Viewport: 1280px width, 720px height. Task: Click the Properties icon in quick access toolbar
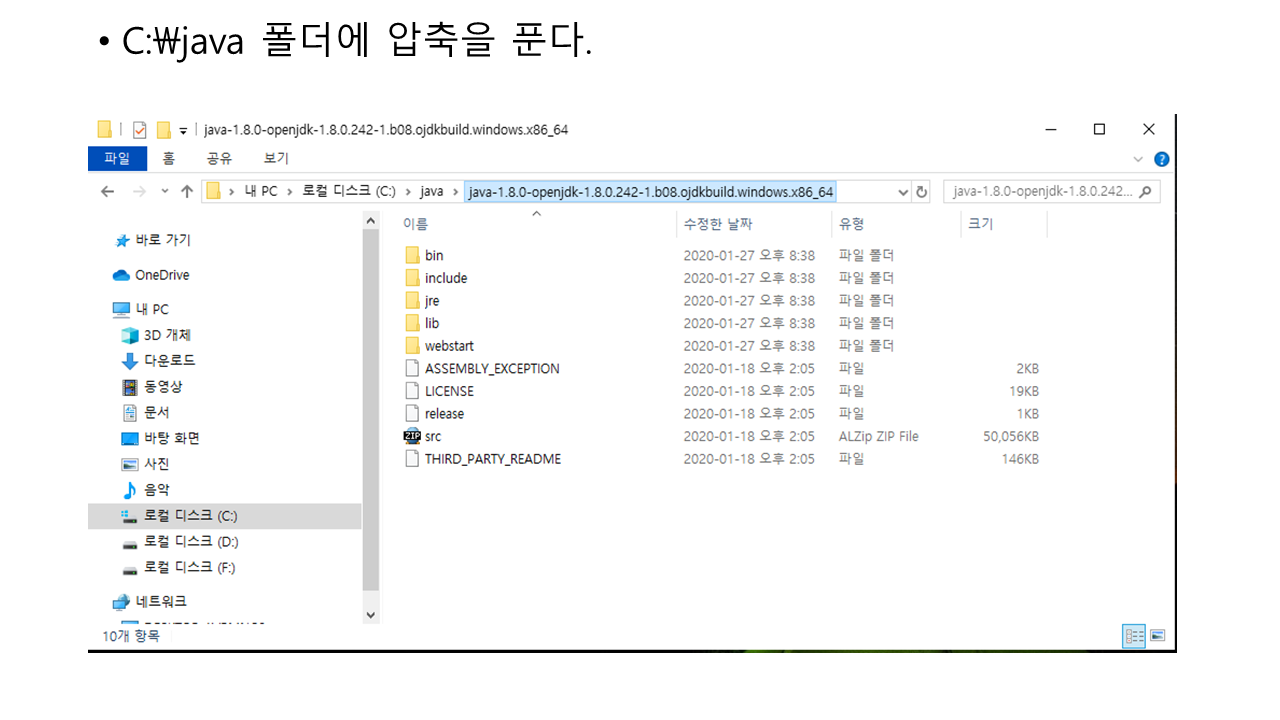140,130
